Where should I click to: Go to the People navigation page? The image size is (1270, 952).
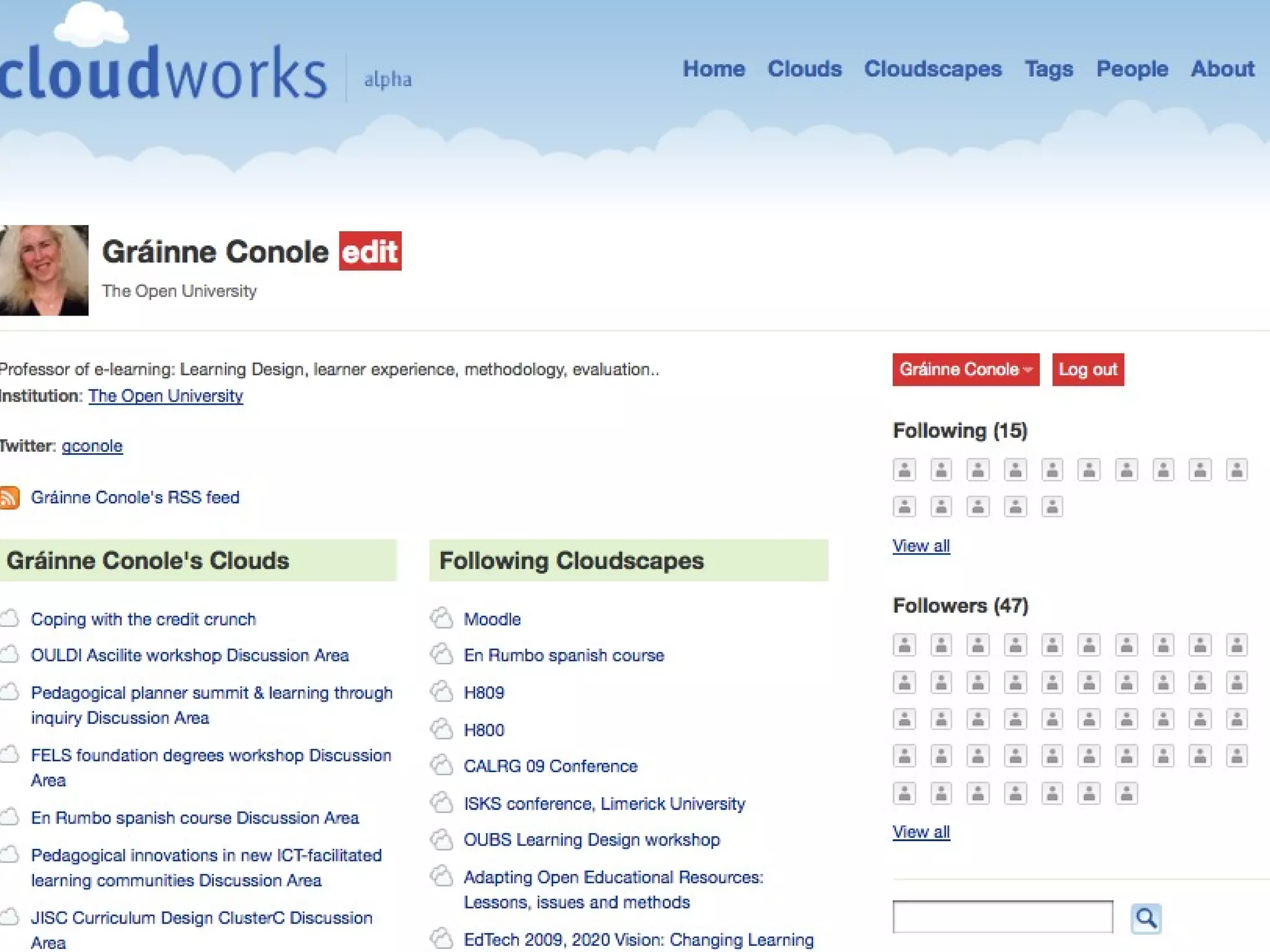pyautogui.click(x=1132, y=69)
